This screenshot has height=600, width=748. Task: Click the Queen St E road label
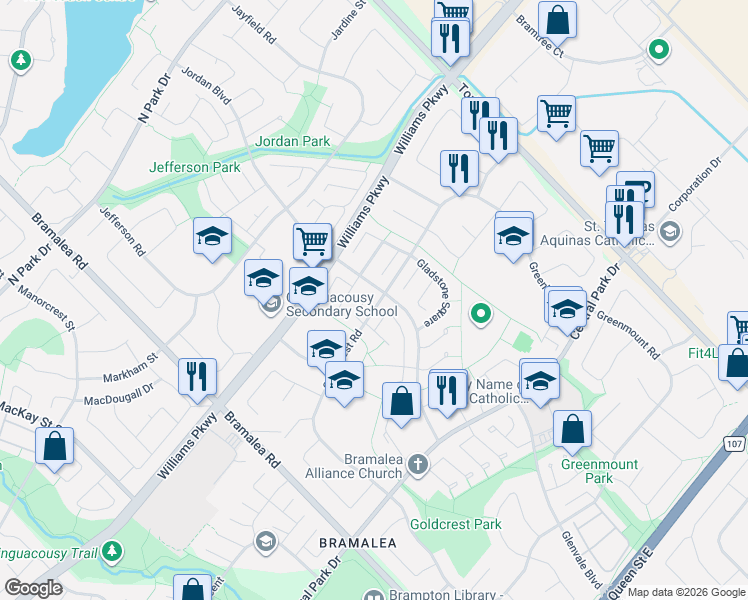coord(628,575)
